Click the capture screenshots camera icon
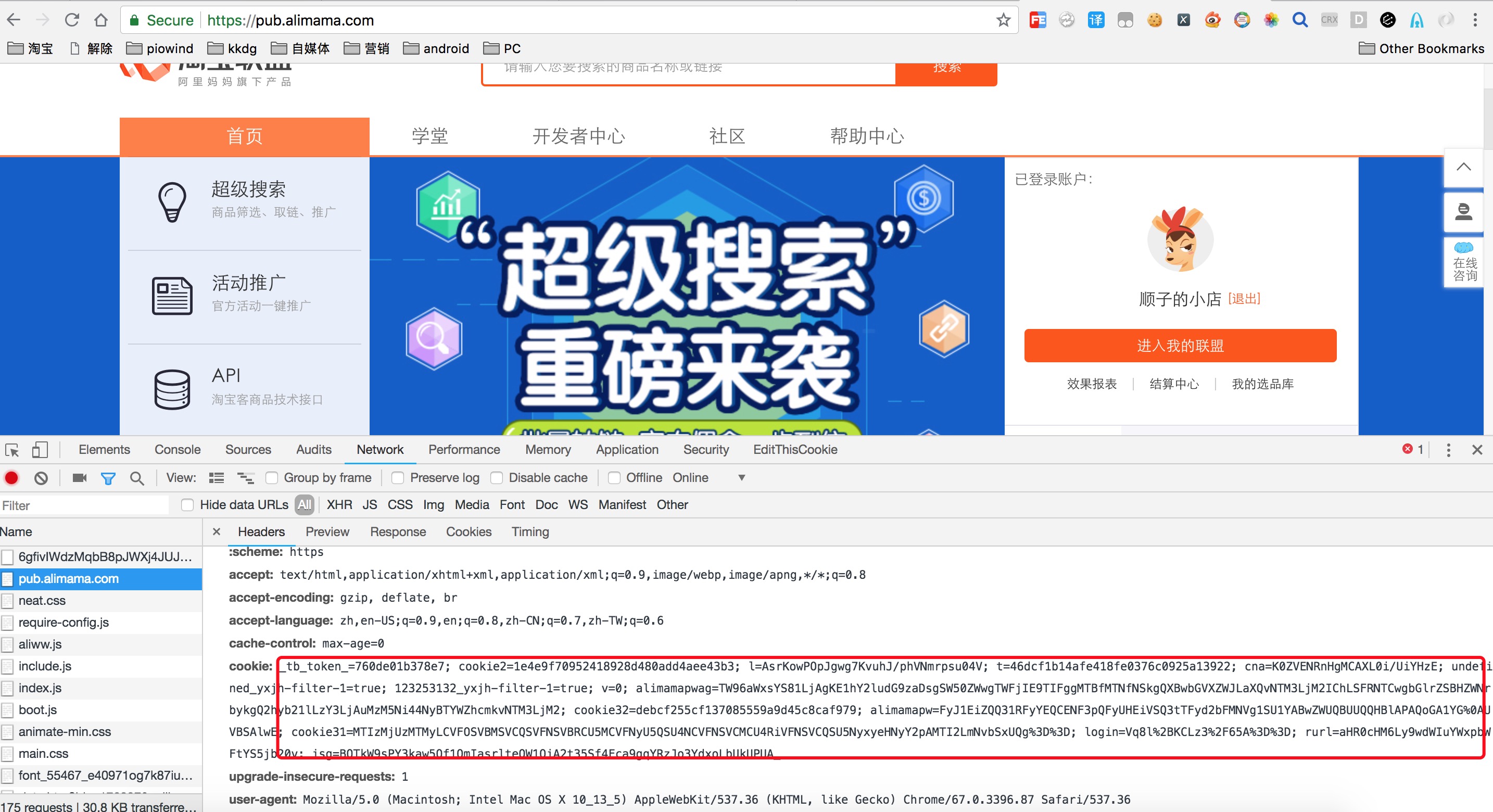Viewport: 1493px width, 812px height. point(80,478)
